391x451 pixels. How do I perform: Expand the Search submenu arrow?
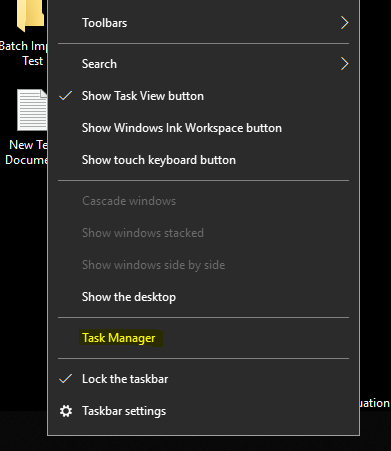coord(345,64)
